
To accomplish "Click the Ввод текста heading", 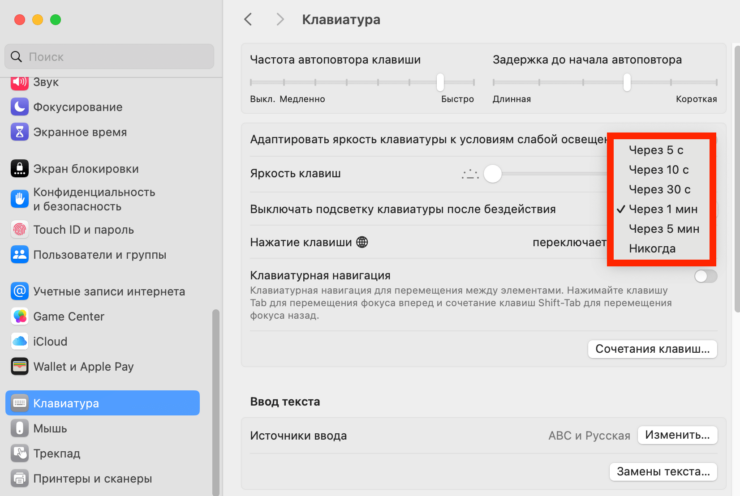I will 285,402.
